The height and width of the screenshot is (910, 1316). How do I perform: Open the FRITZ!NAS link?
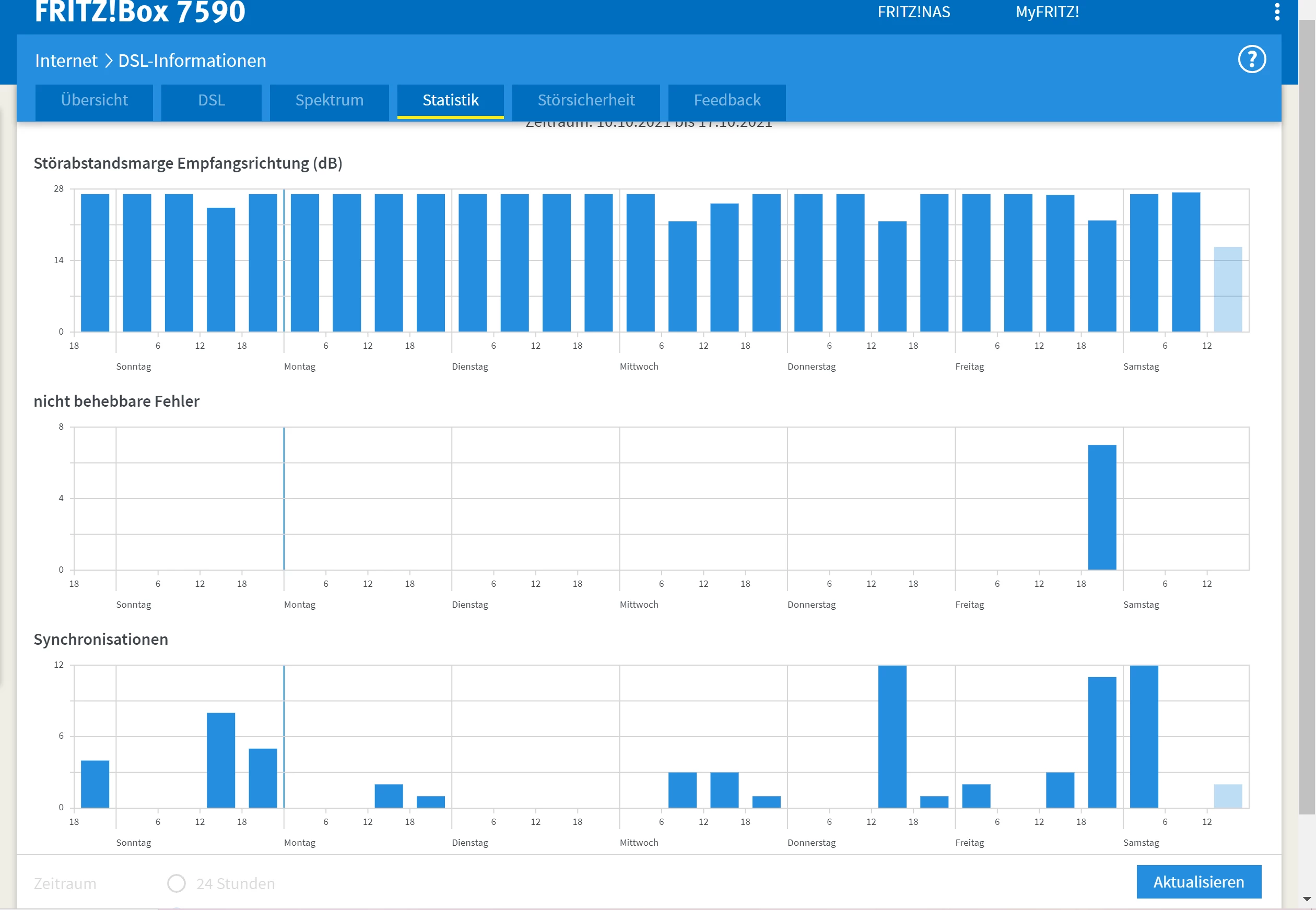[x=913, y=12]
